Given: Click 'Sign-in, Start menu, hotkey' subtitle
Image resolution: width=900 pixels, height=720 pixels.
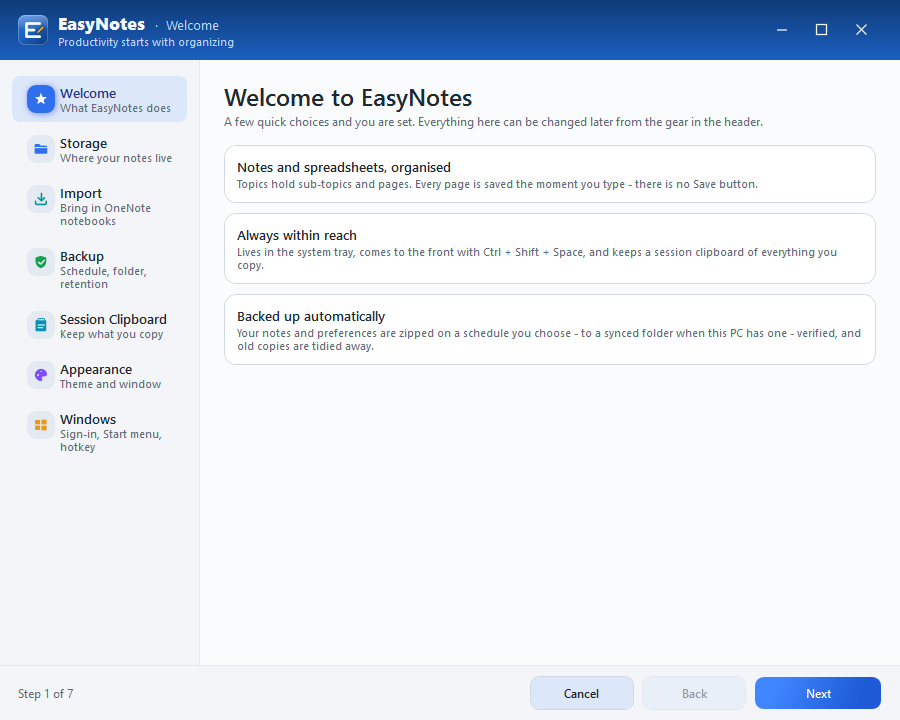Looking at the screenshot, I should [111, 441].
